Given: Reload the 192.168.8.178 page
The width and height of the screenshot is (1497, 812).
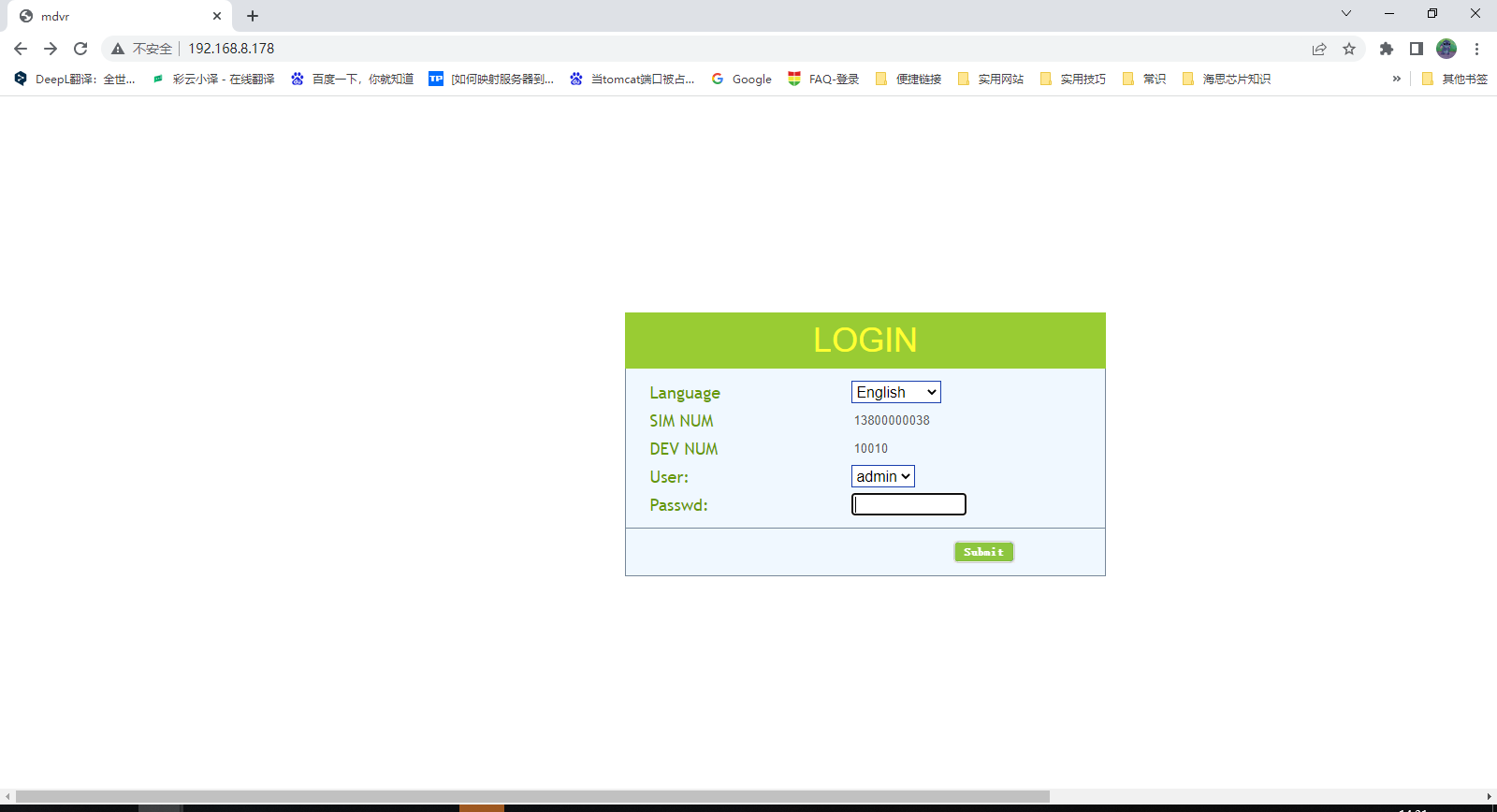Looking at the screenshot, I should (x=80, y=49).
